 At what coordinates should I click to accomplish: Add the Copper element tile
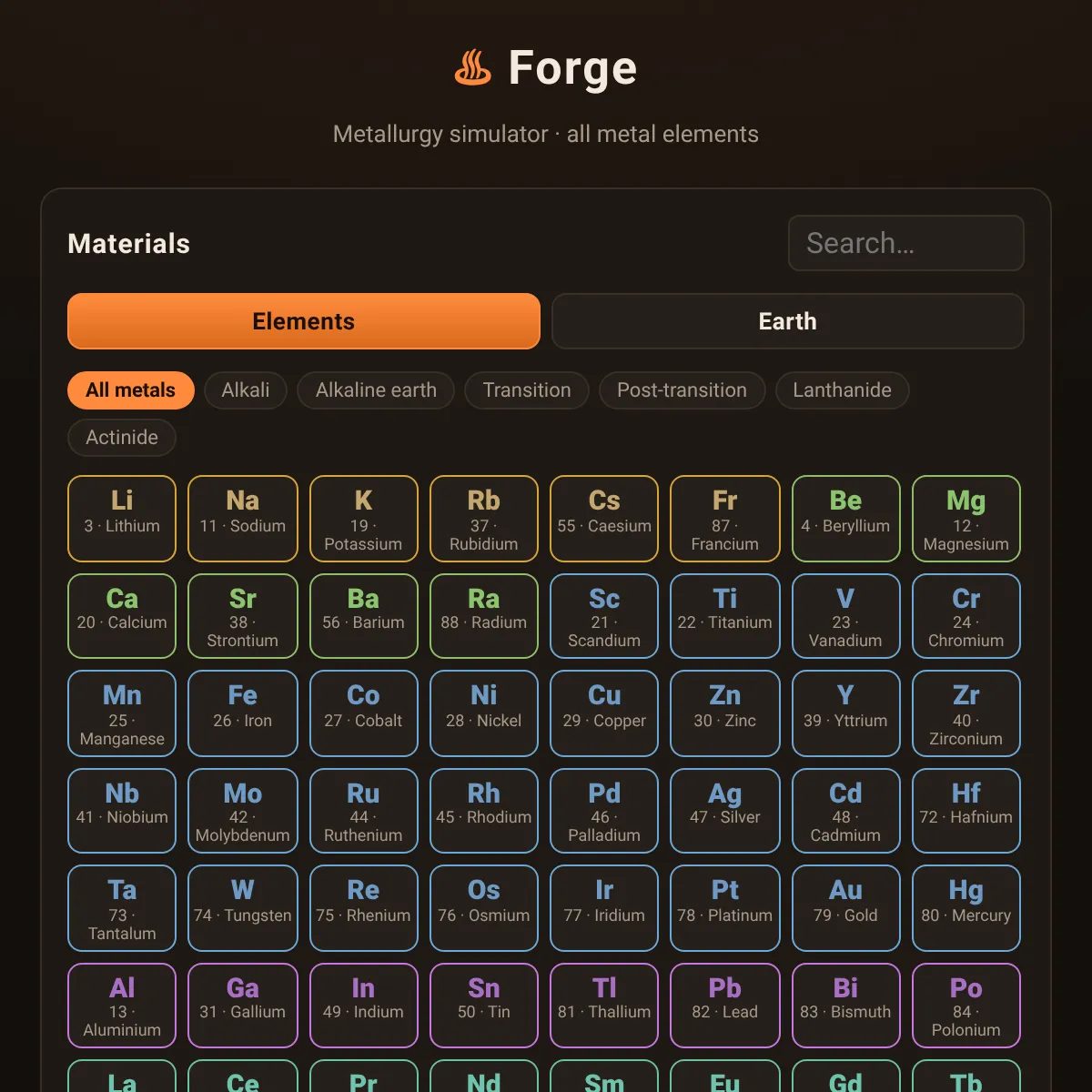point(604,713)
